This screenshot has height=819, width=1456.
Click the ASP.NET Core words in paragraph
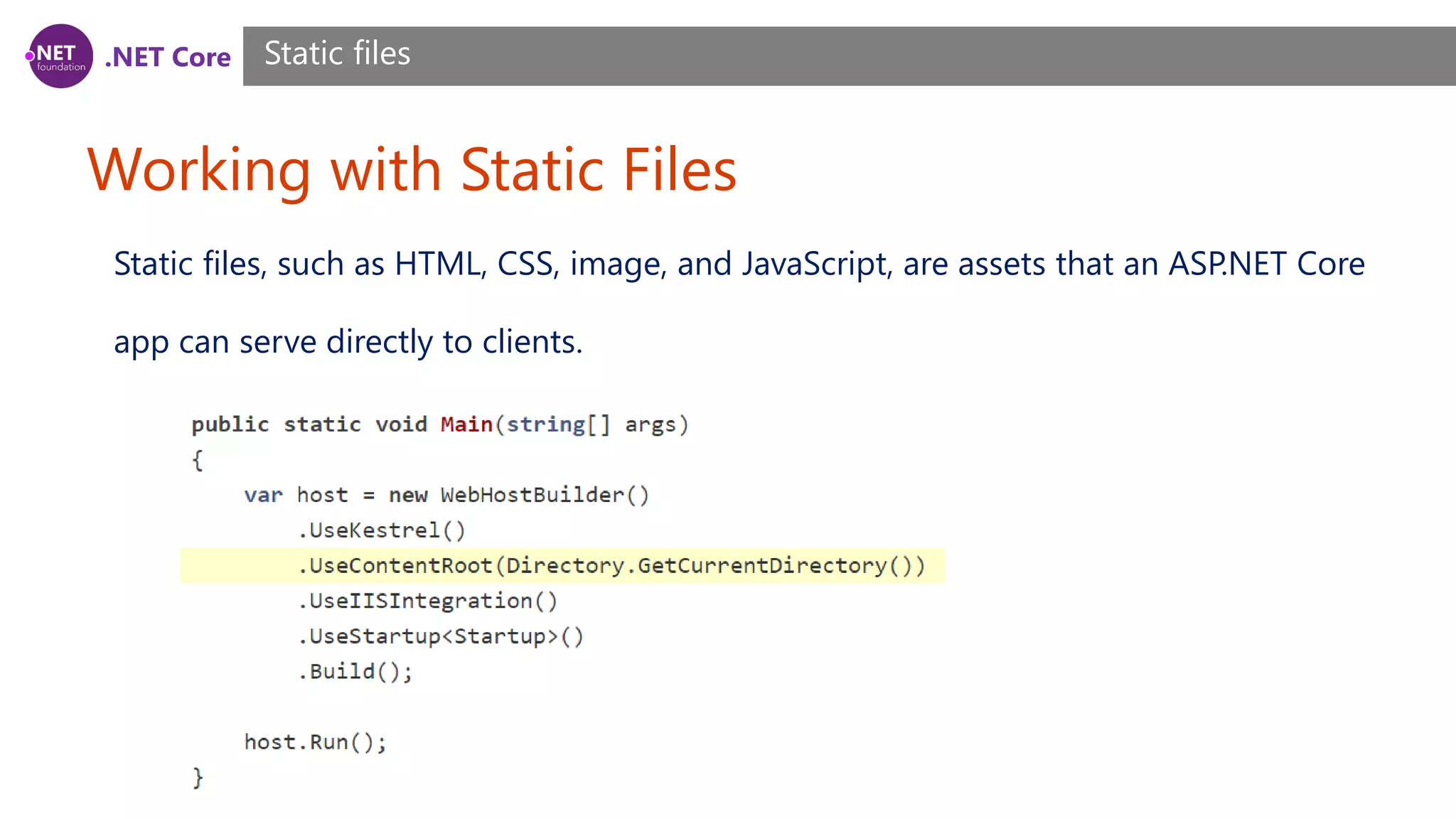[x=1266, y=264]
